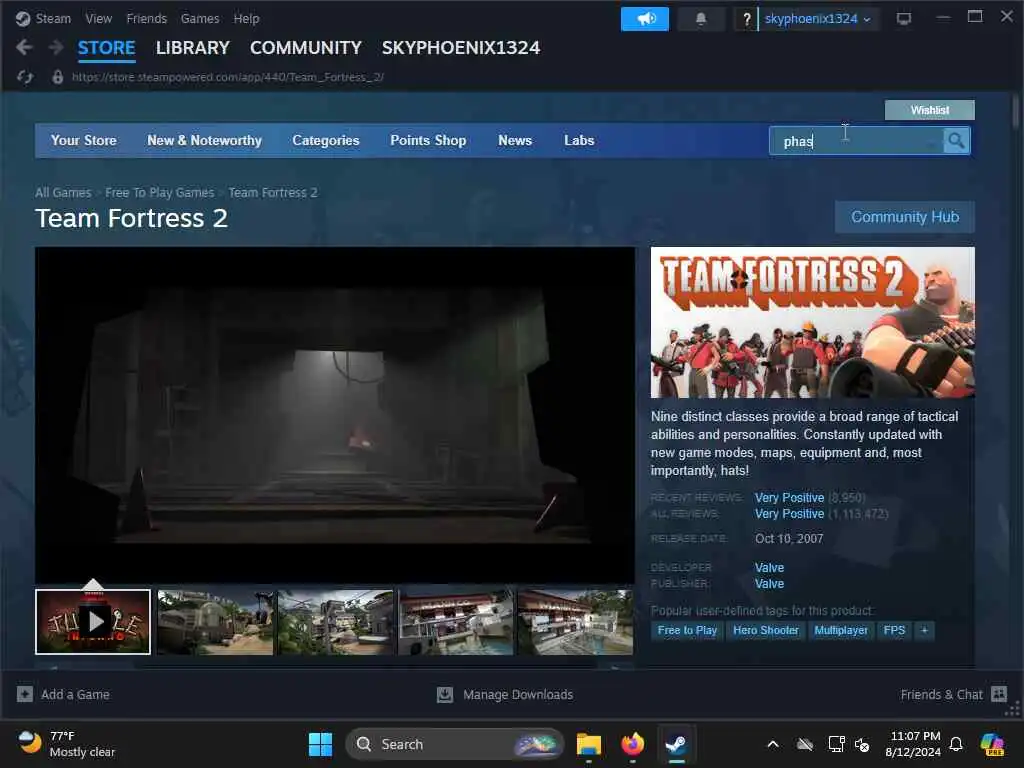Open Points Shop link
Viewport: 1024px width, 768px height.
[428, 140]
